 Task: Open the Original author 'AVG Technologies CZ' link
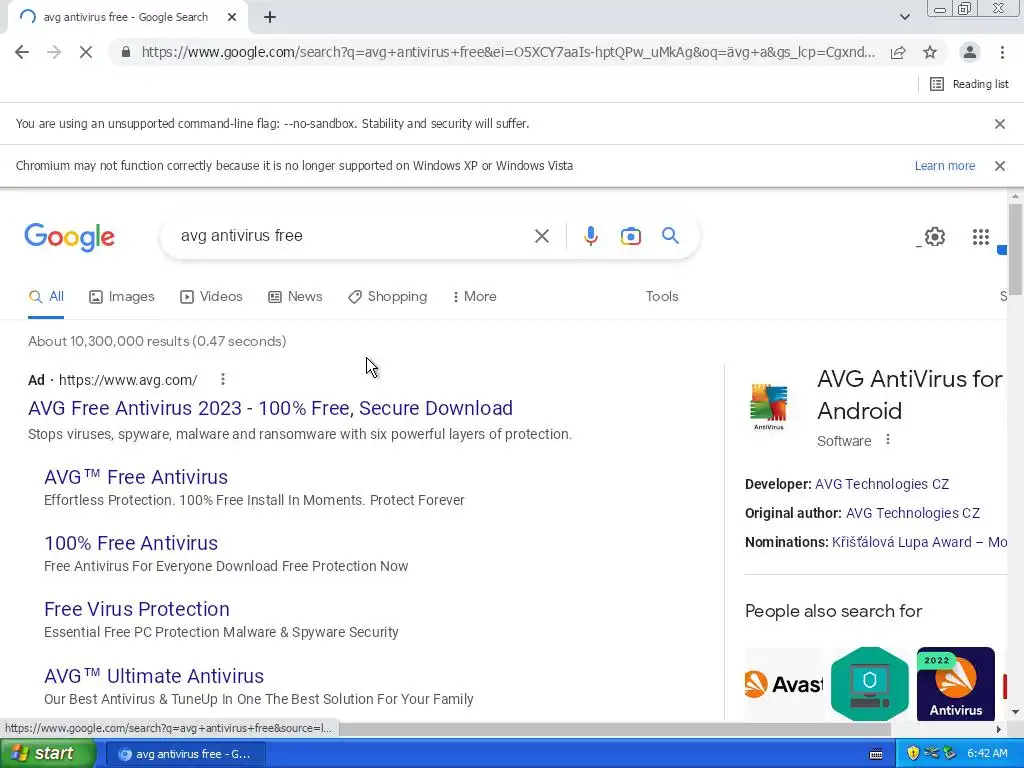tap(912, 513)
